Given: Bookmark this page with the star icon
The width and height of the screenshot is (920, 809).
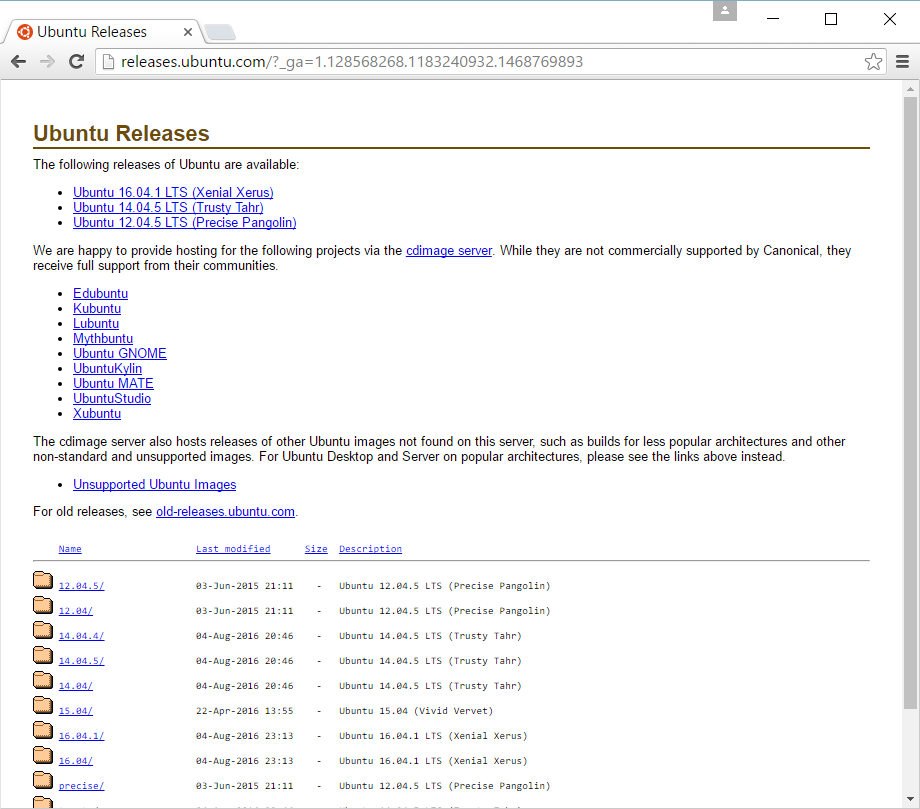Looking at the screenshot, I should click(x=873, y=62).
